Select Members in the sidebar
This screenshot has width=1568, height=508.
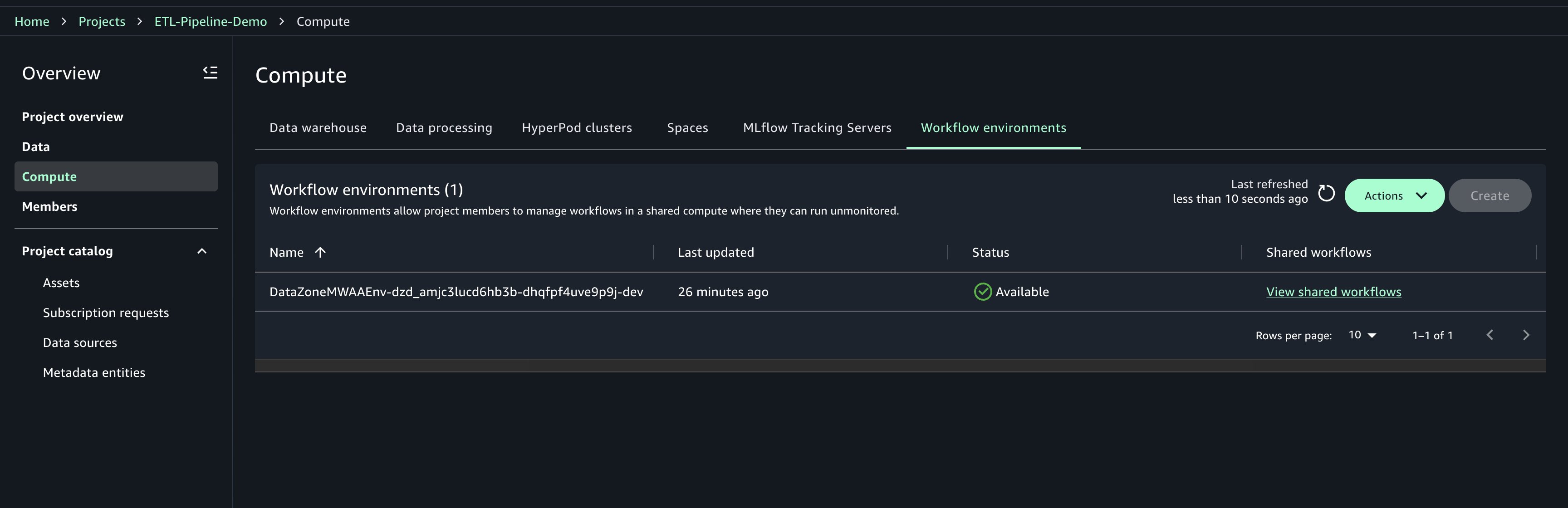click(x=49, y=207)
